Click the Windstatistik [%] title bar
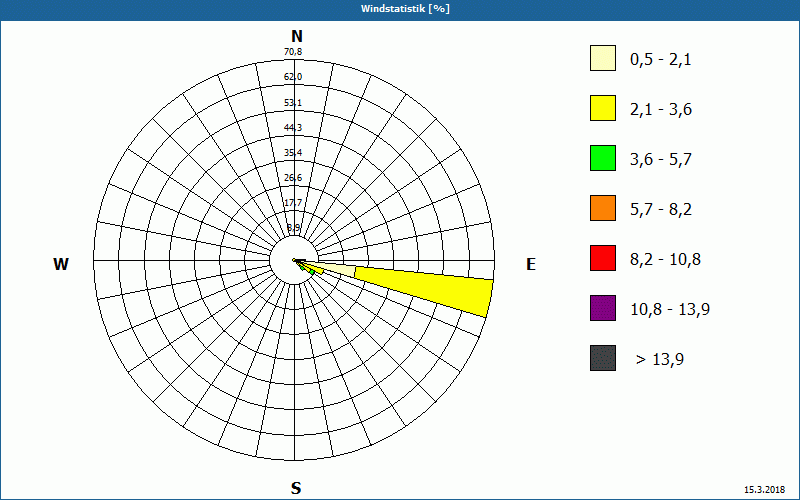The image size is (800, 500). [x=400, y=9]
